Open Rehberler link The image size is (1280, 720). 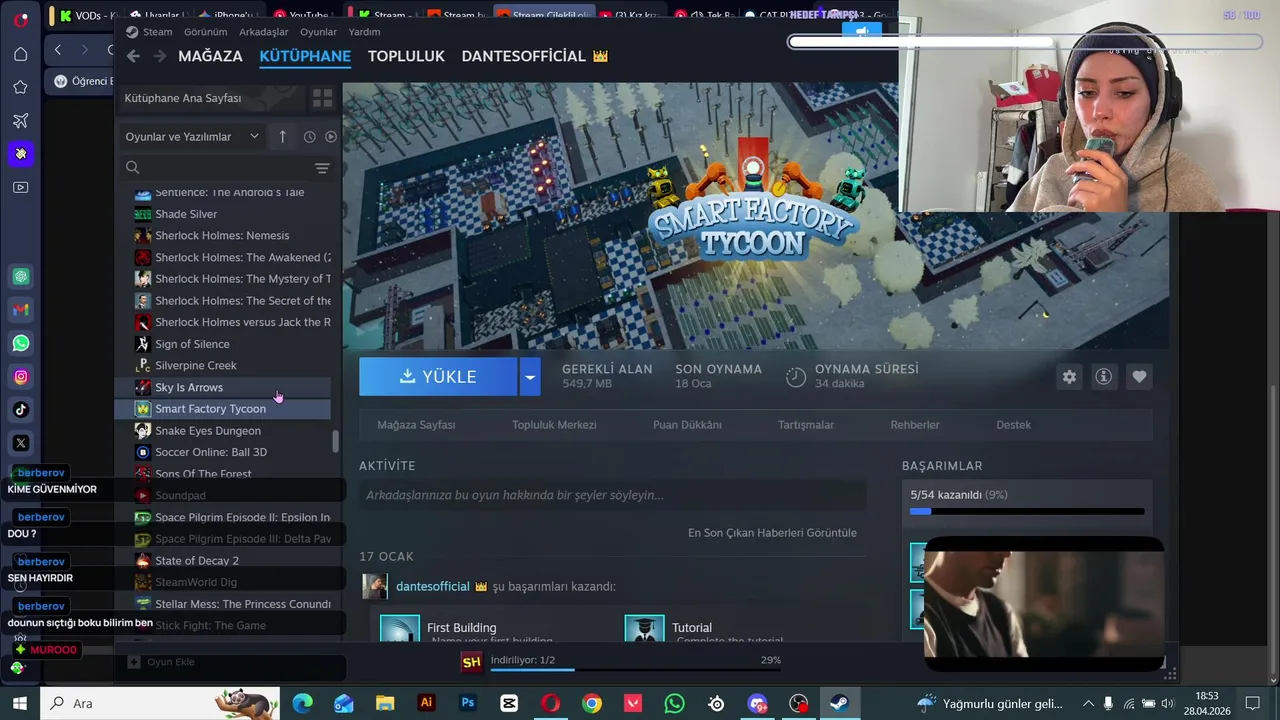pos(915,425)
